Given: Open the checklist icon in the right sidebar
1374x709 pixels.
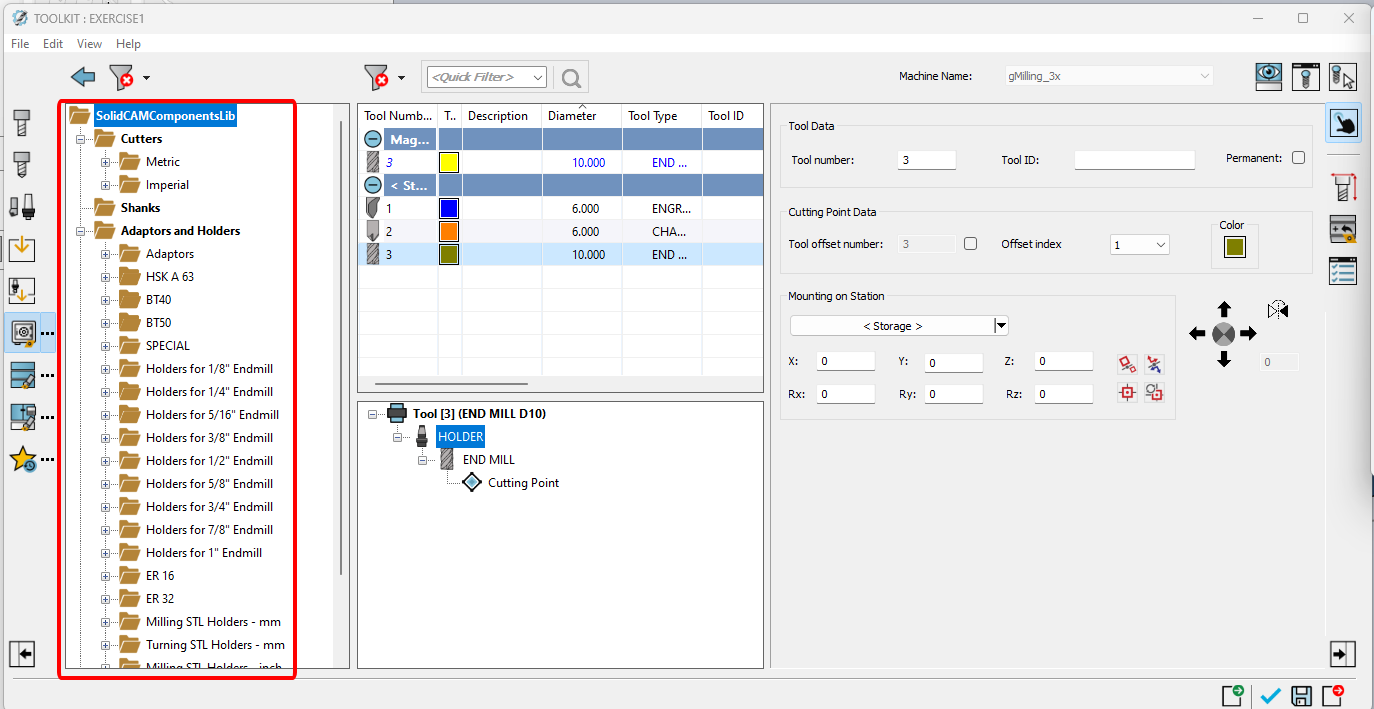Looking at the screenshot, I should pos(1343,271).
